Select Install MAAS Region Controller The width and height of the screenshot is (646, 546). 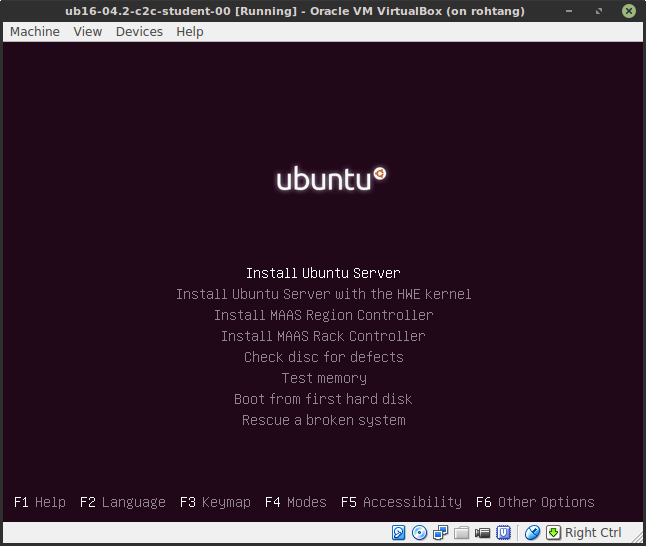click(324, 315)
